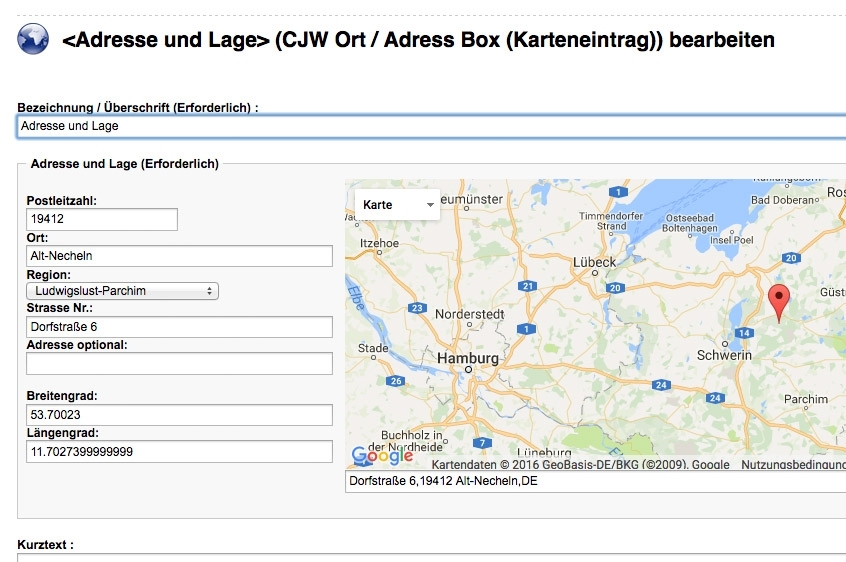This screenshot has width=846, height=562.
Task: Click the Bad Doberan label on the map
Action: click(x=782, y=200)
